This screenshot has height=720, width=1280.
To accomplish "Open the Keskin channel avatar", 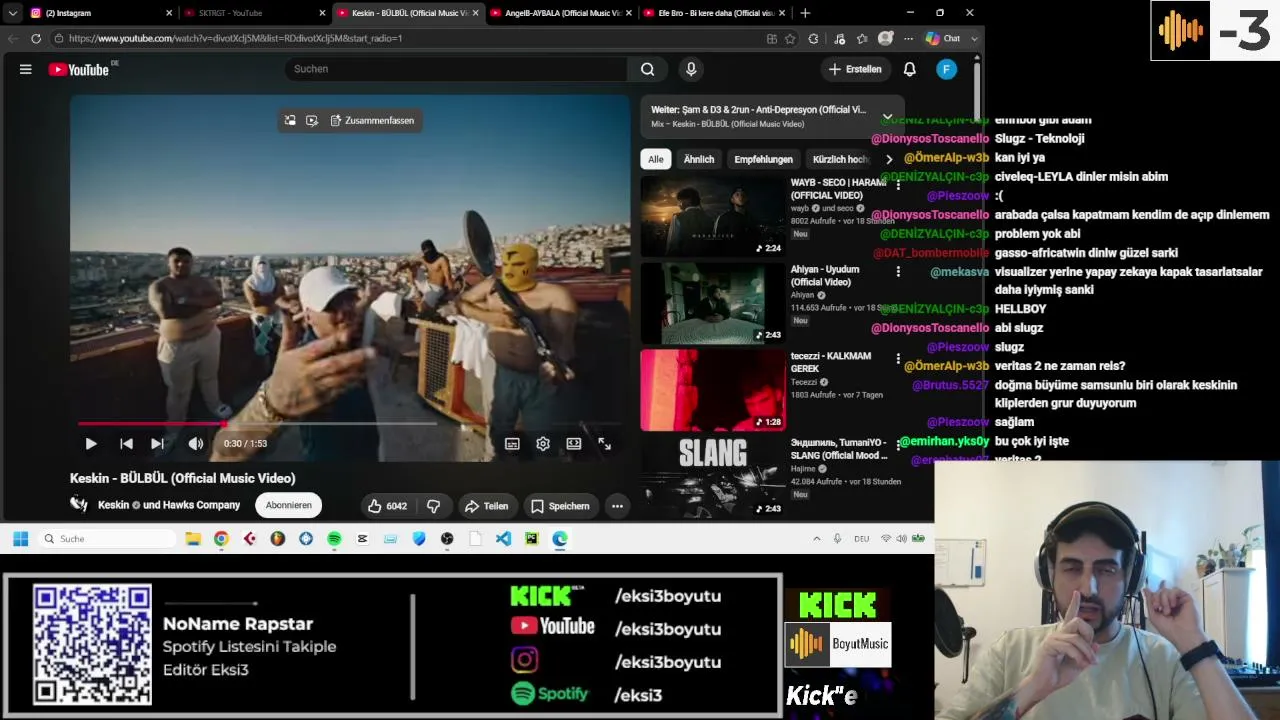I will tap(79, 504).
